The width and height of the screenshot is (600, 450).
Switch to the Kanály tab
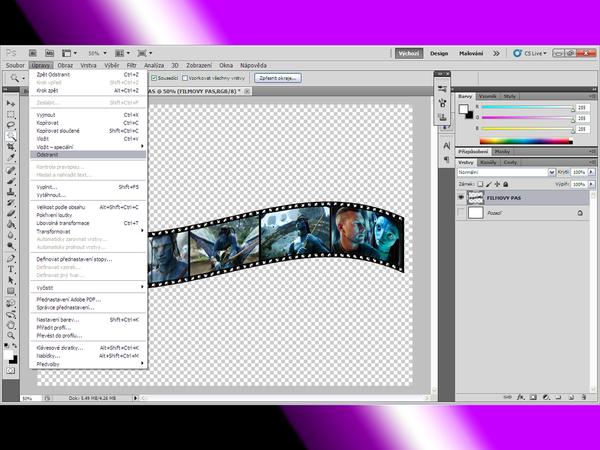pyautogui.click(x=488, y=161)
